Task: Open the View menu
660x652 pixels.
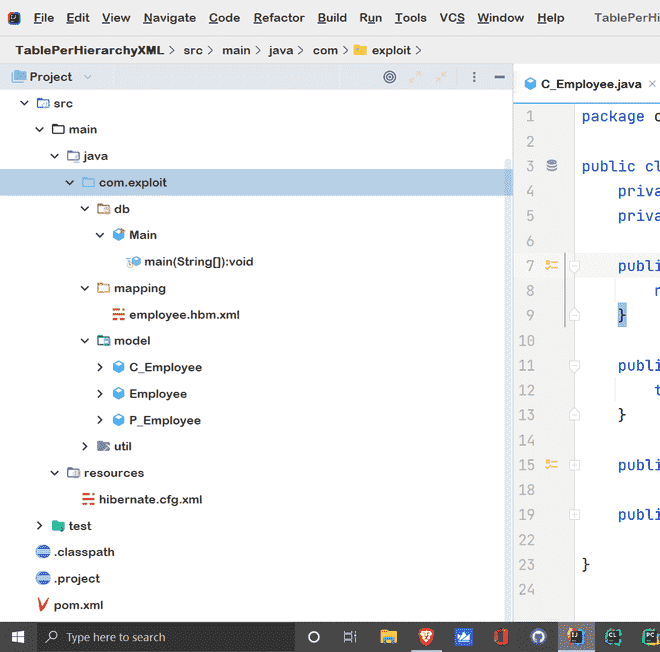Action: [x=116, y=18]
